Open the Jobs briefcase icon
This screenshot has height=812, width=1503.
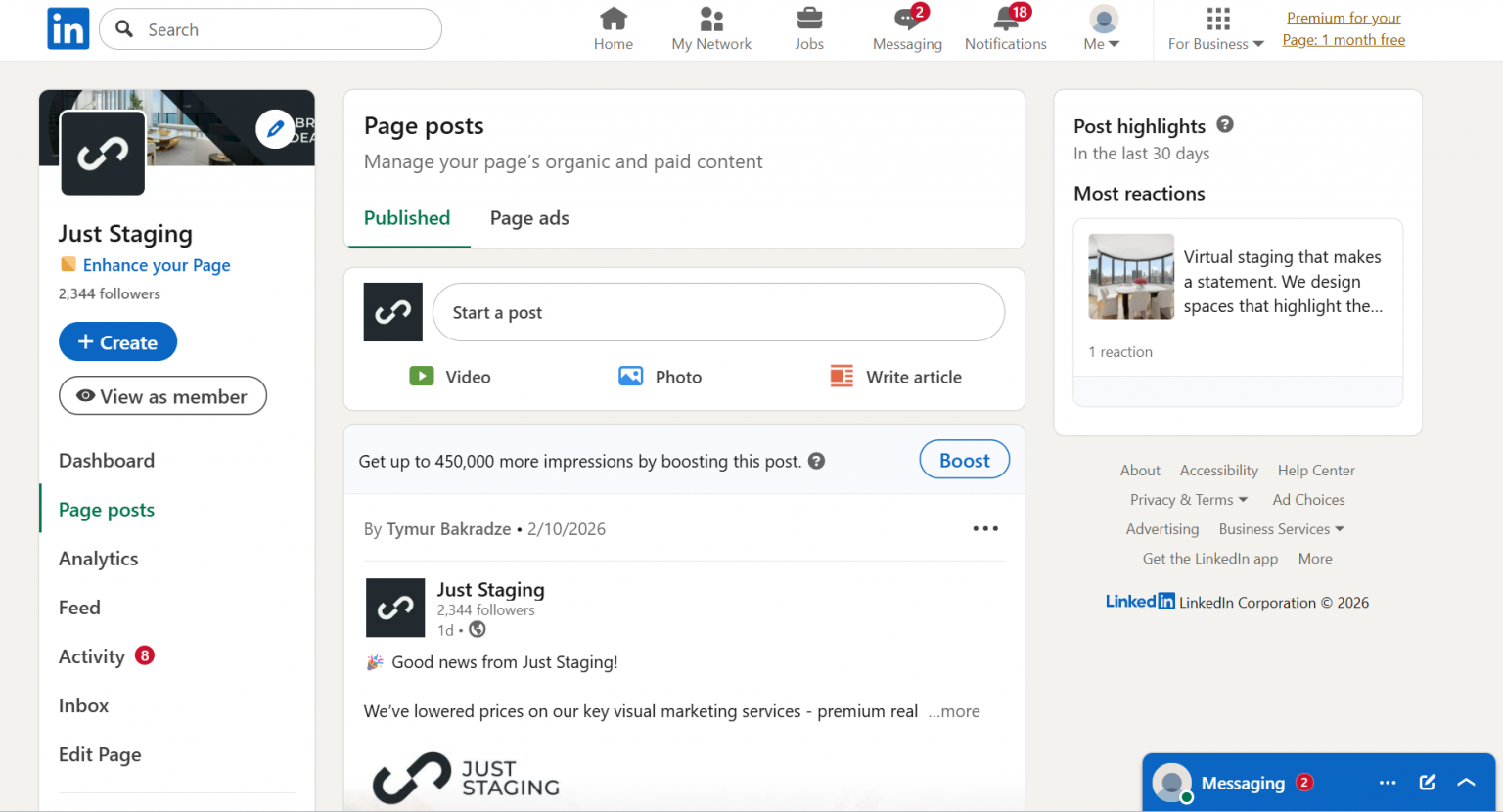(809, 20)
